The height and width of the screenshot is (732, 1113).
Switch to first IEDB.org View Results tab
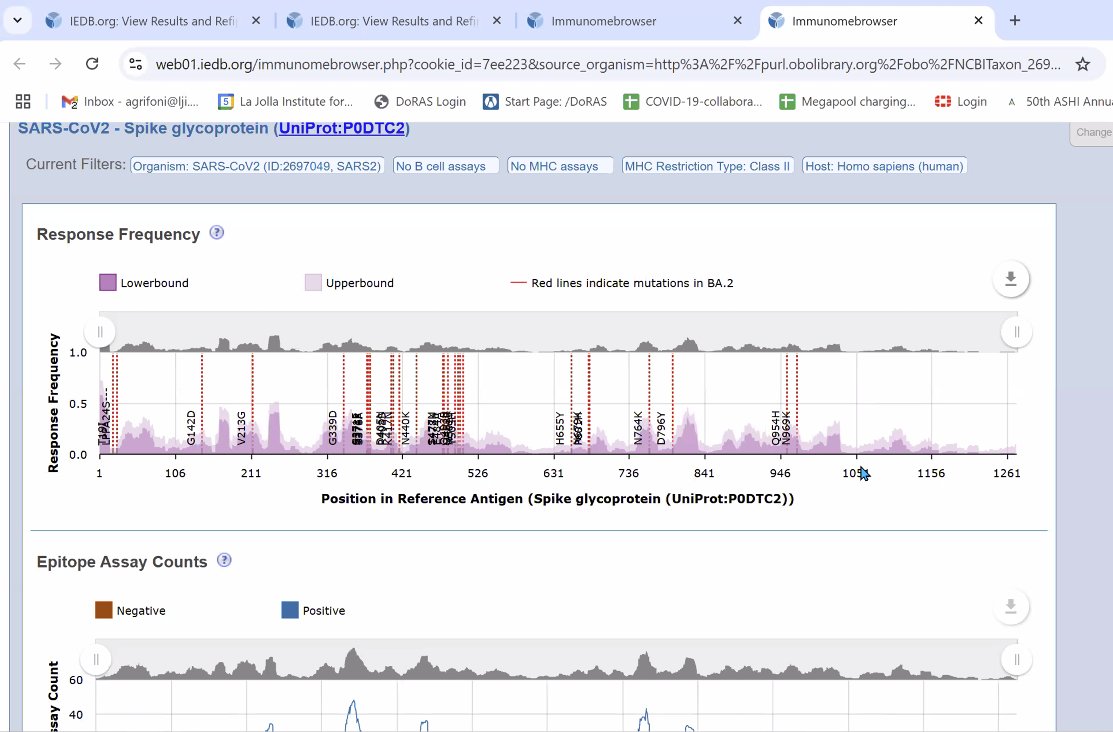point(152,21)
